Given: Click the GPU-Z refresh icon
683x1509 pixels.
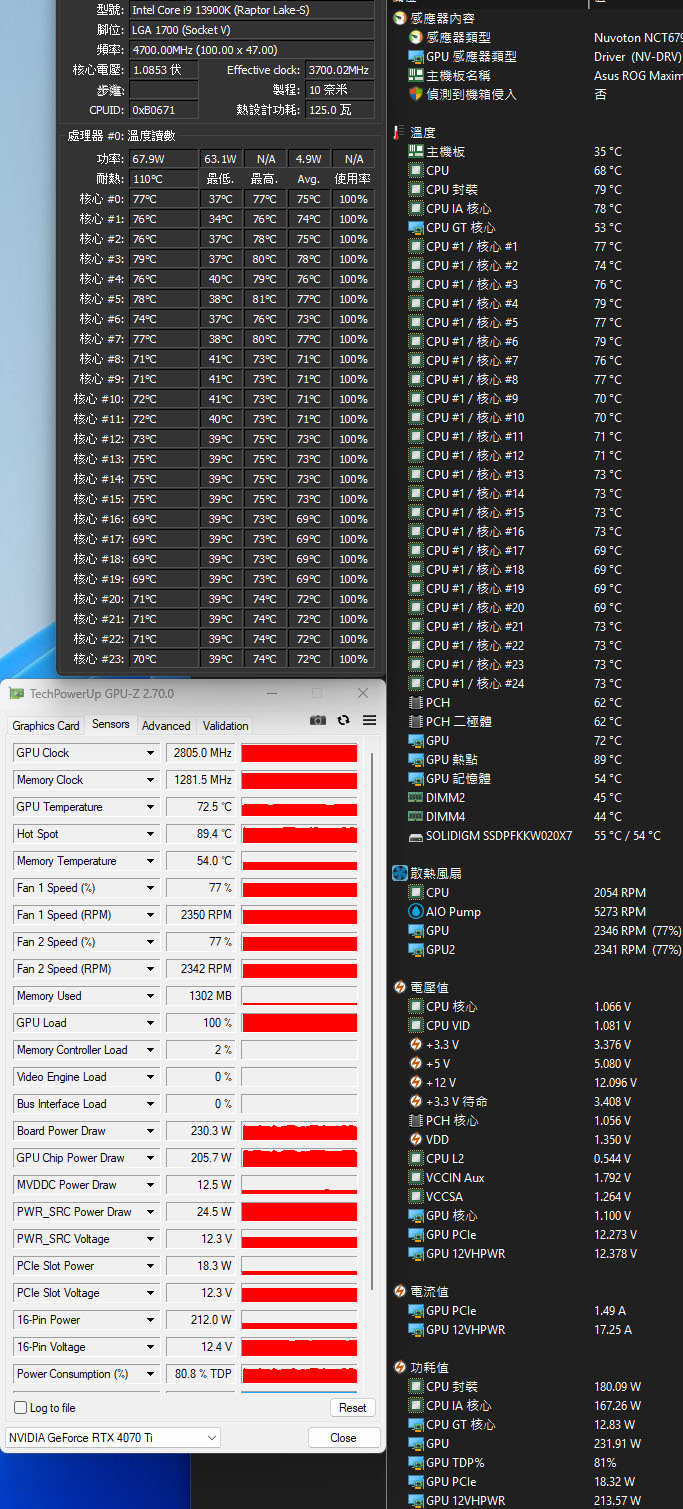Looking at the screenshot, I should 344,720.
